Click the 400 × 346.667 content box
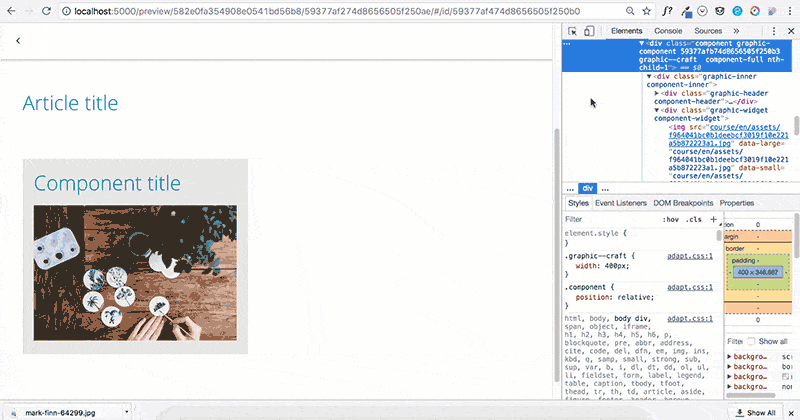 pos(758,272)
